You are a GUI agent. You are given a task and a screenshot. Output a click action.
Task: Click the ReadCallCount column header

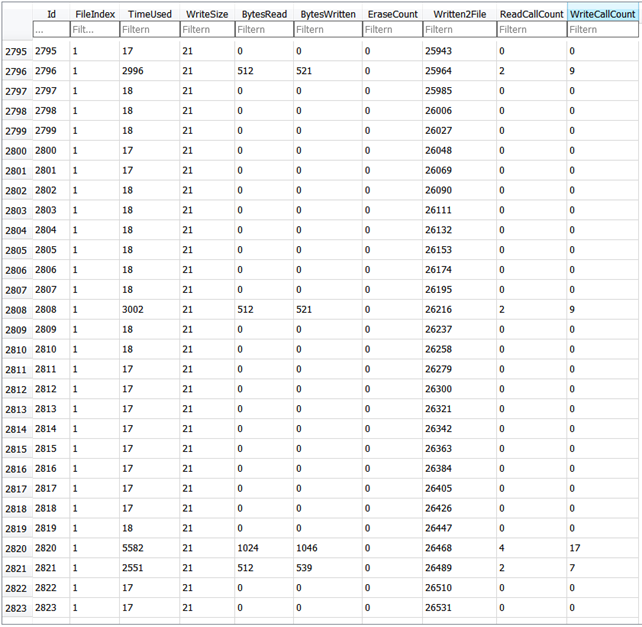(x=532, y=14)
